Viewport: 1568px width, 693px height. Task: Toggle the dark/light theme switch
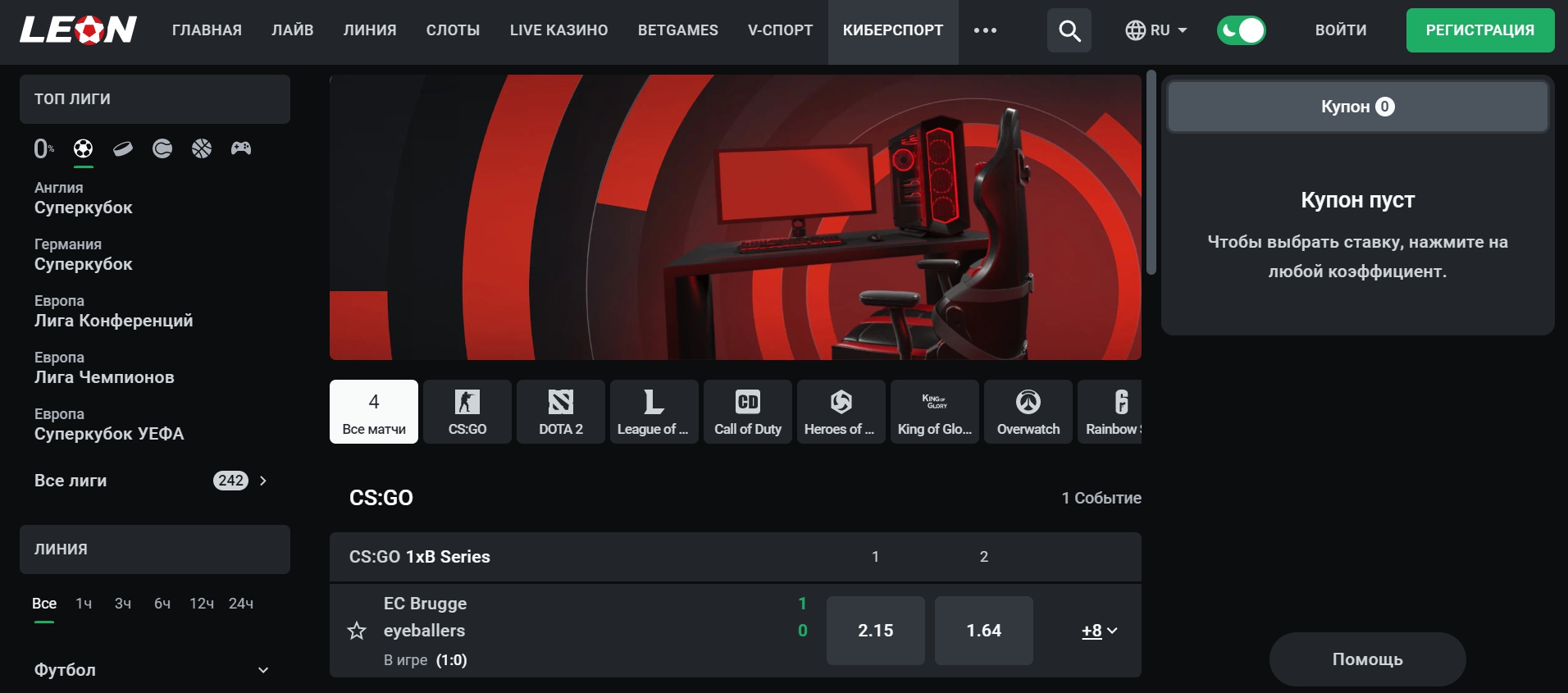coord(1241,31)
